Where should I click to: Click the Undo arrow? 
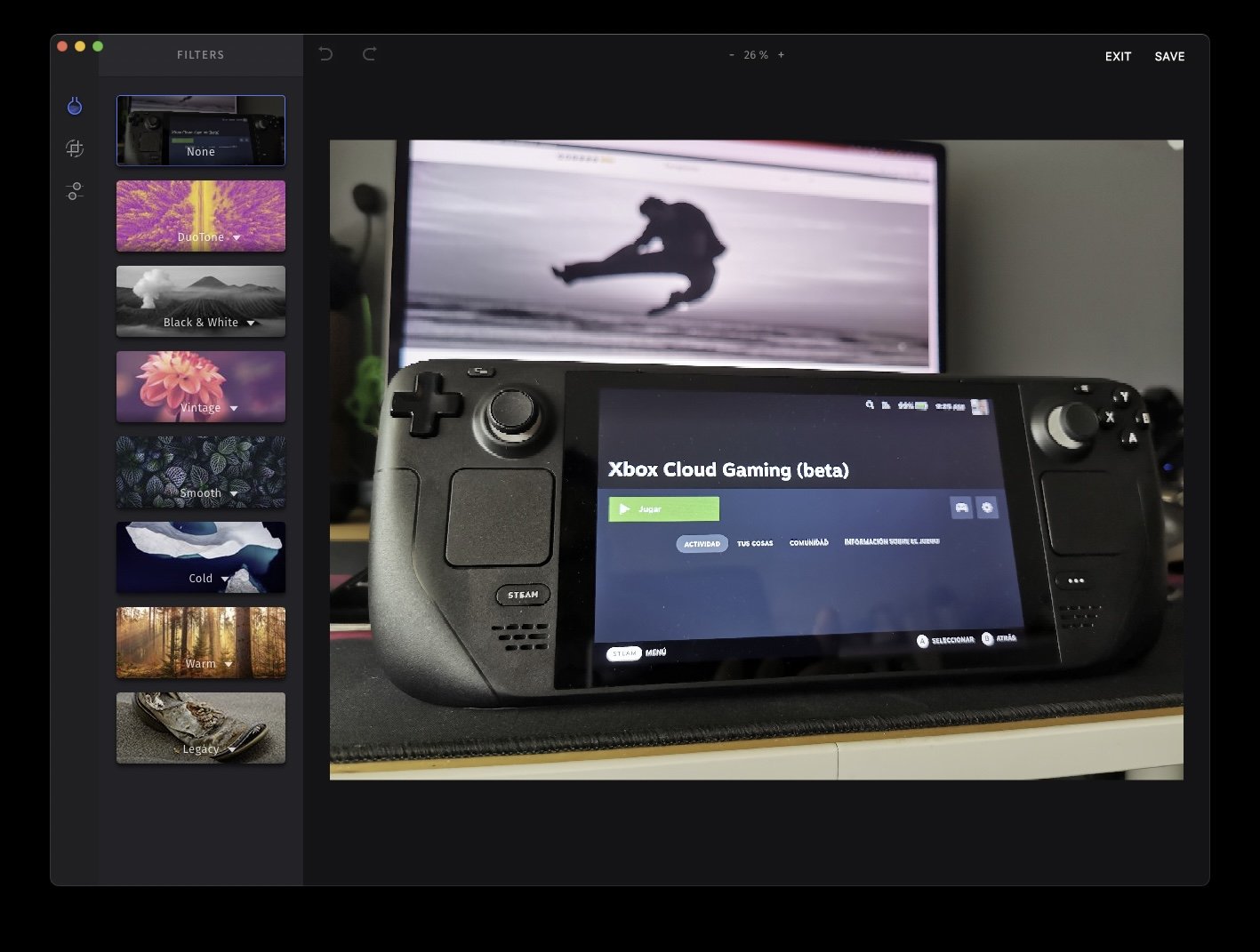coord(325,54)
